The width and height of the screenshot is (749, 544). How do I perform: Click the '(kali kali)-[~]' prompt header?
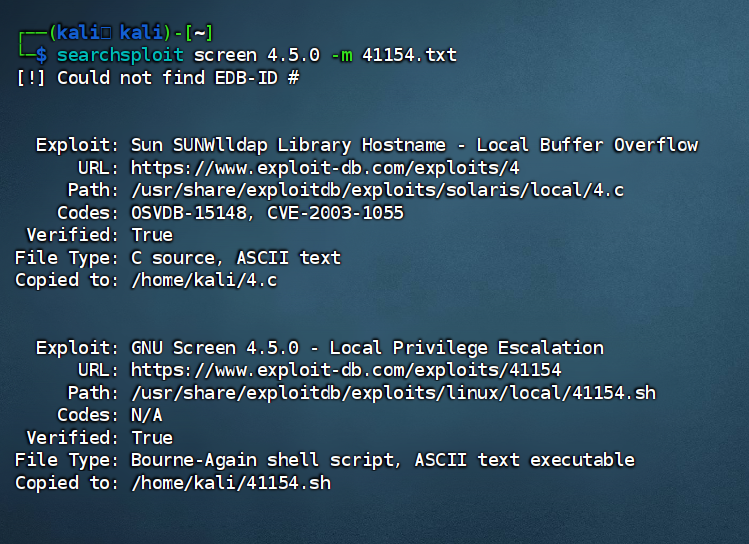coord(131,32)
